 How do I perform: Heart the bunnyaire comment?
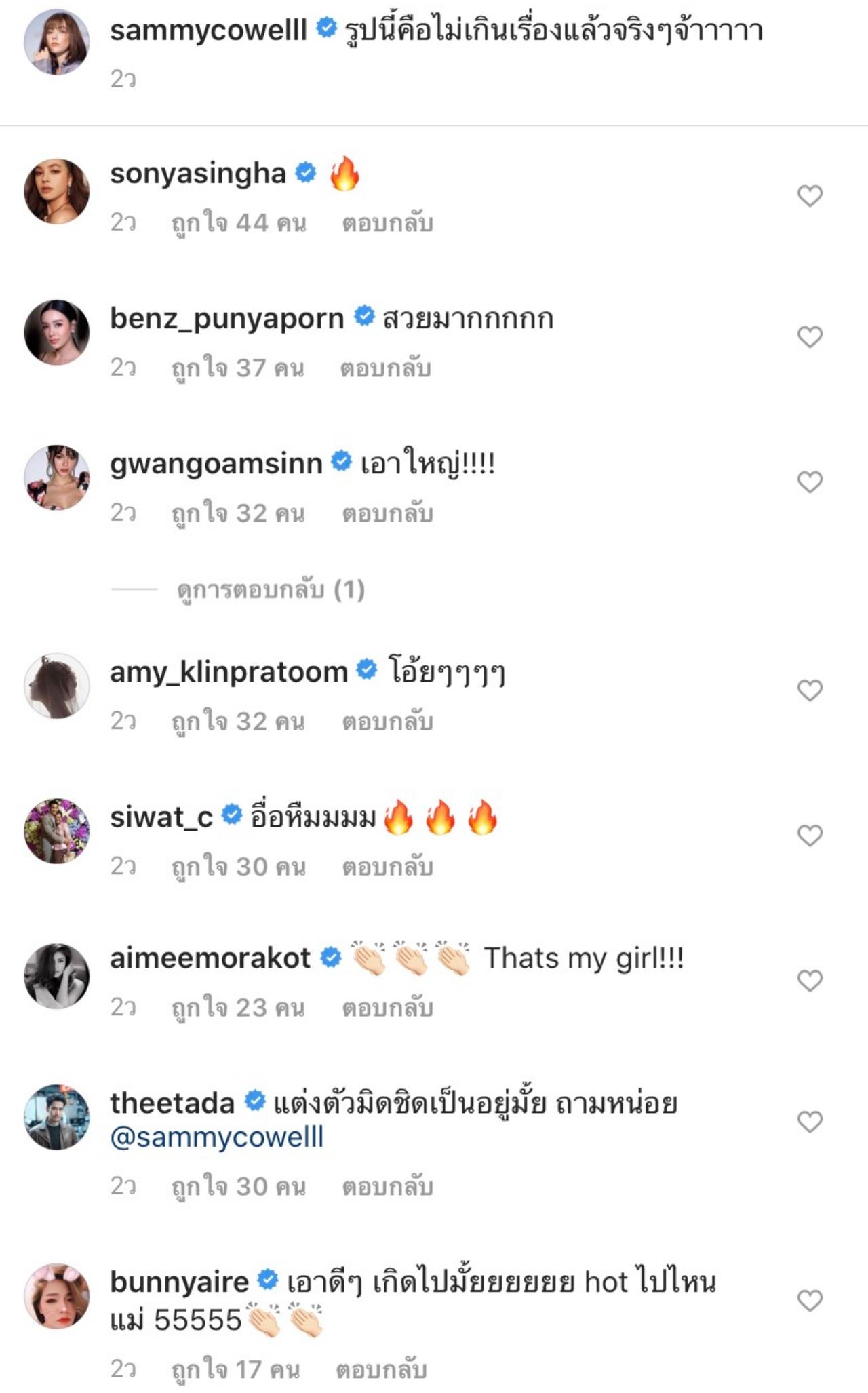pos(810,1301)
